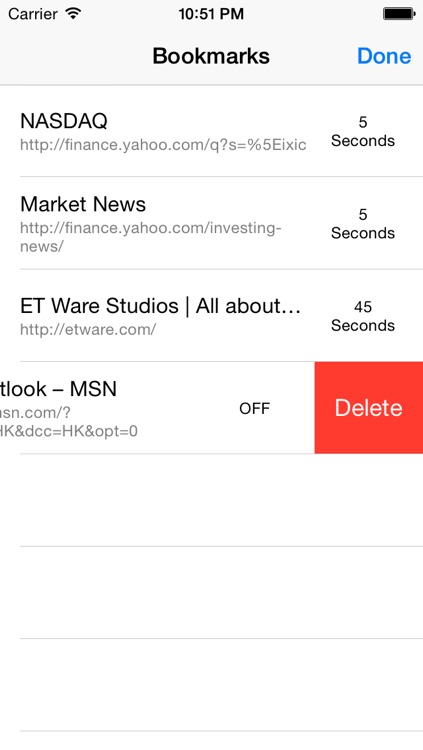Click the investing-news URL text

(150, 237)
